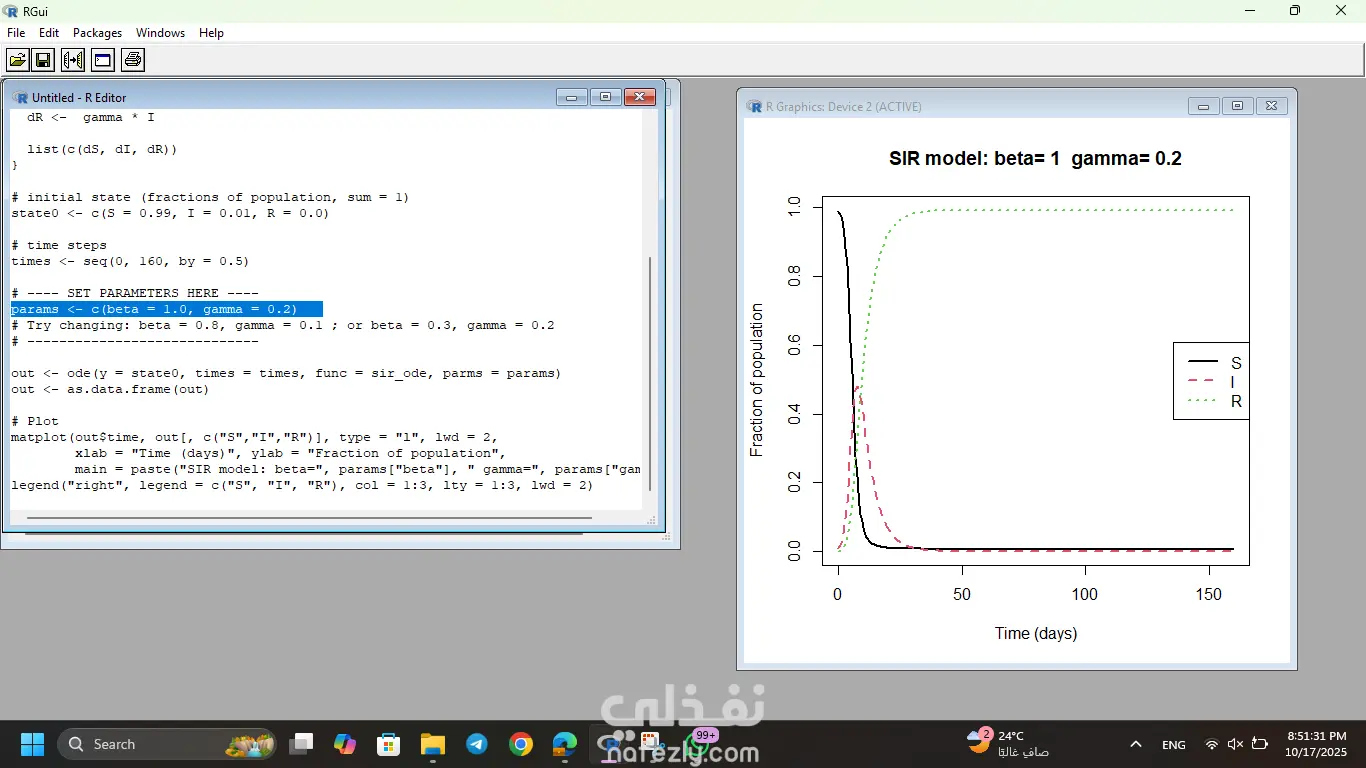Open the ENG language input switcher
This screenshot has width=1366, height=768.
[1173, 744]
